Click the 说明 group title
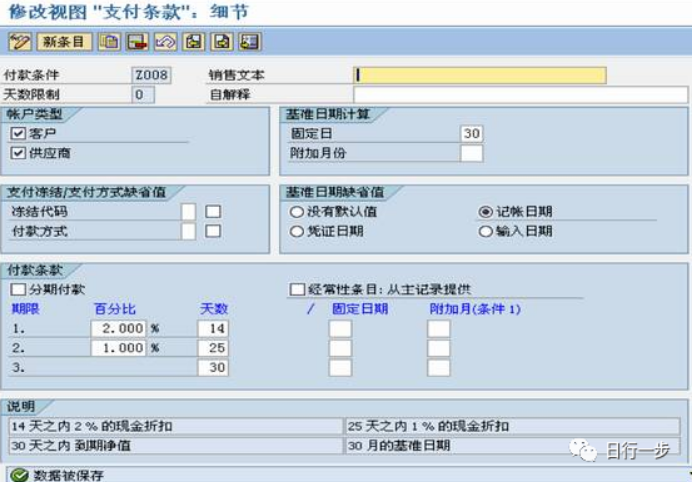Viewport: 692px width, 486px height. (20, 406)
